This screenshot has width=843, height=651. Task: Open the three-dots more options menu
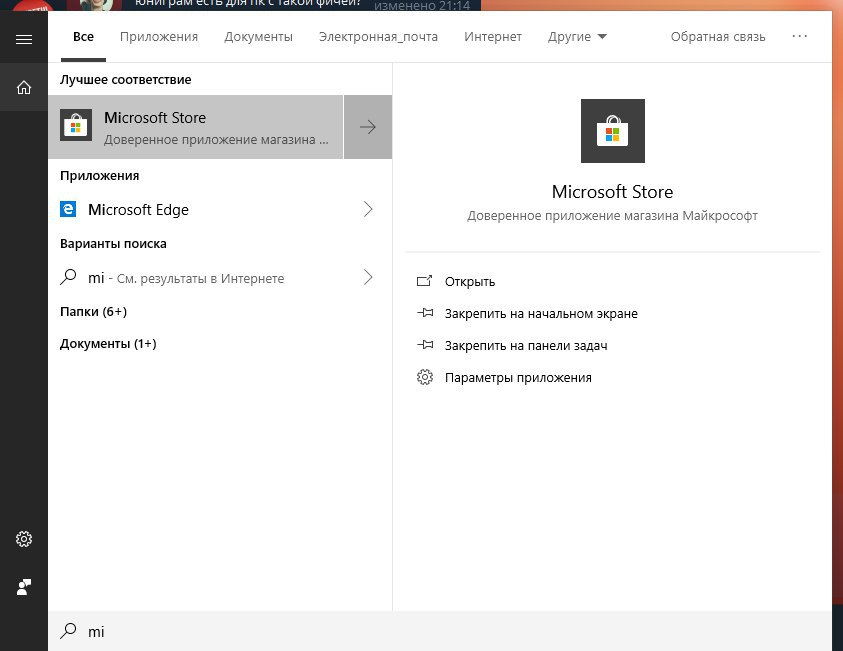[x=799, y=36]
